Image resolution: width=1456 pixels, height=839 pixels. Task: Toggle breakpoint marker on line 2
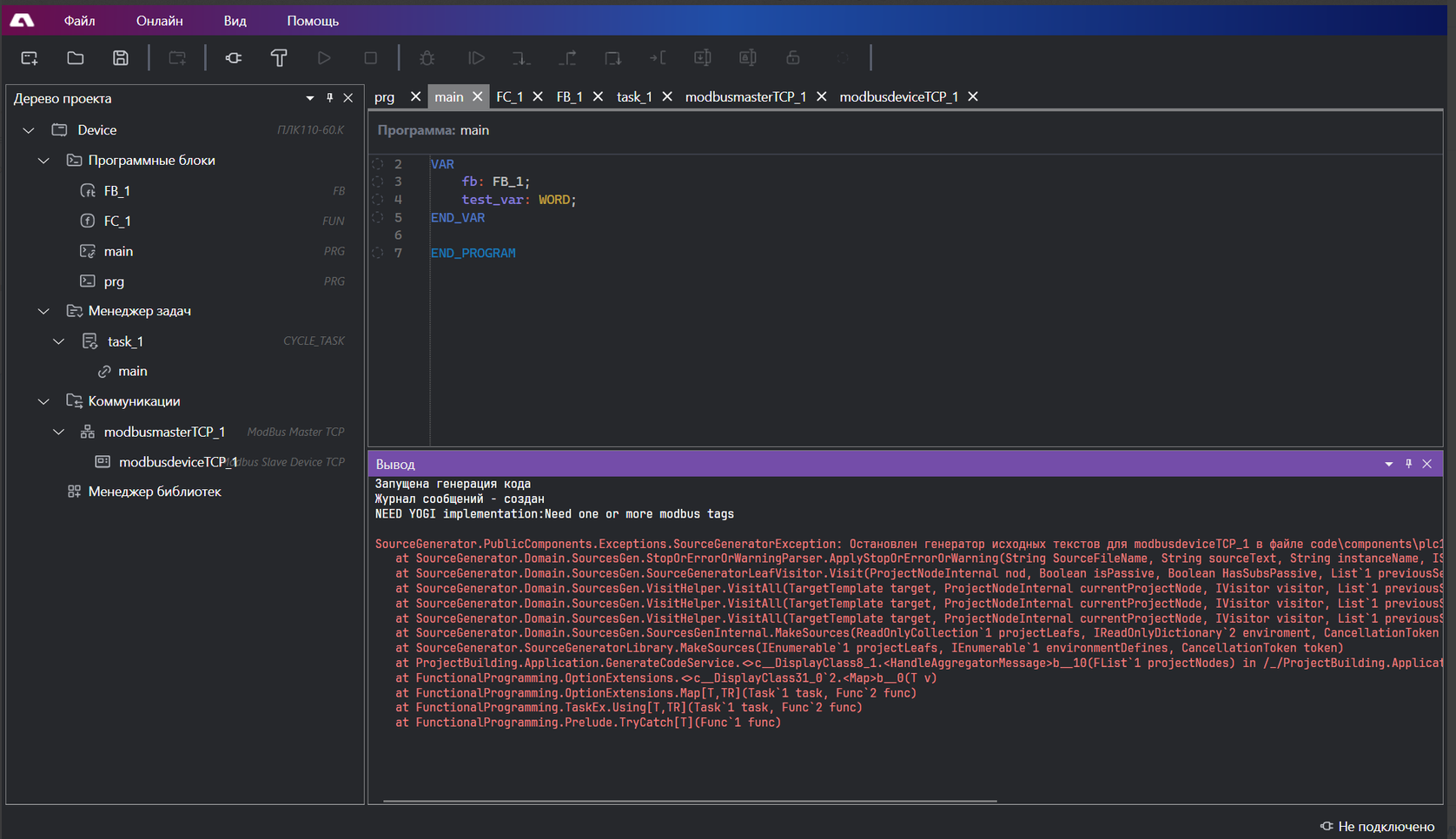378,164
